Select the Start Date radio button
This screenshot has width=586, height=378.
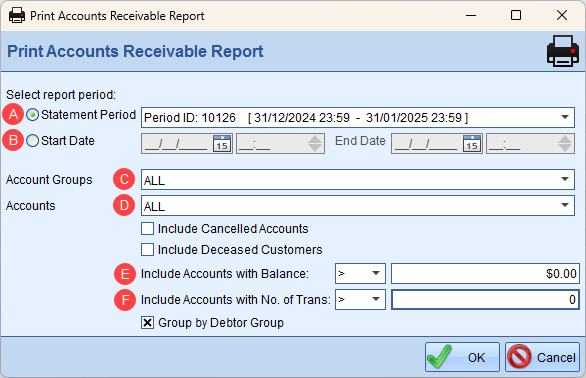[33, 141]
